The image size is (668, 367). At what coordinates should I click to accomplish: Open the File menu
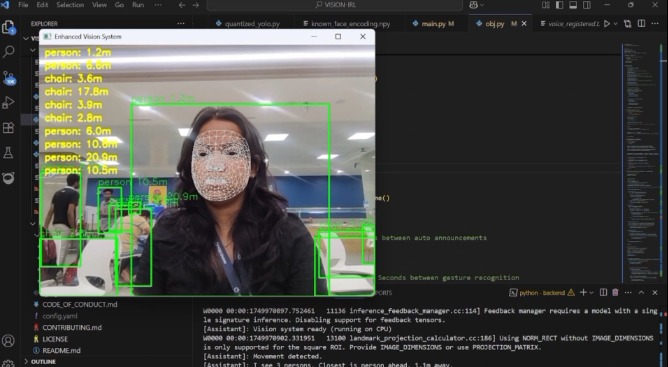pos(23,5)
